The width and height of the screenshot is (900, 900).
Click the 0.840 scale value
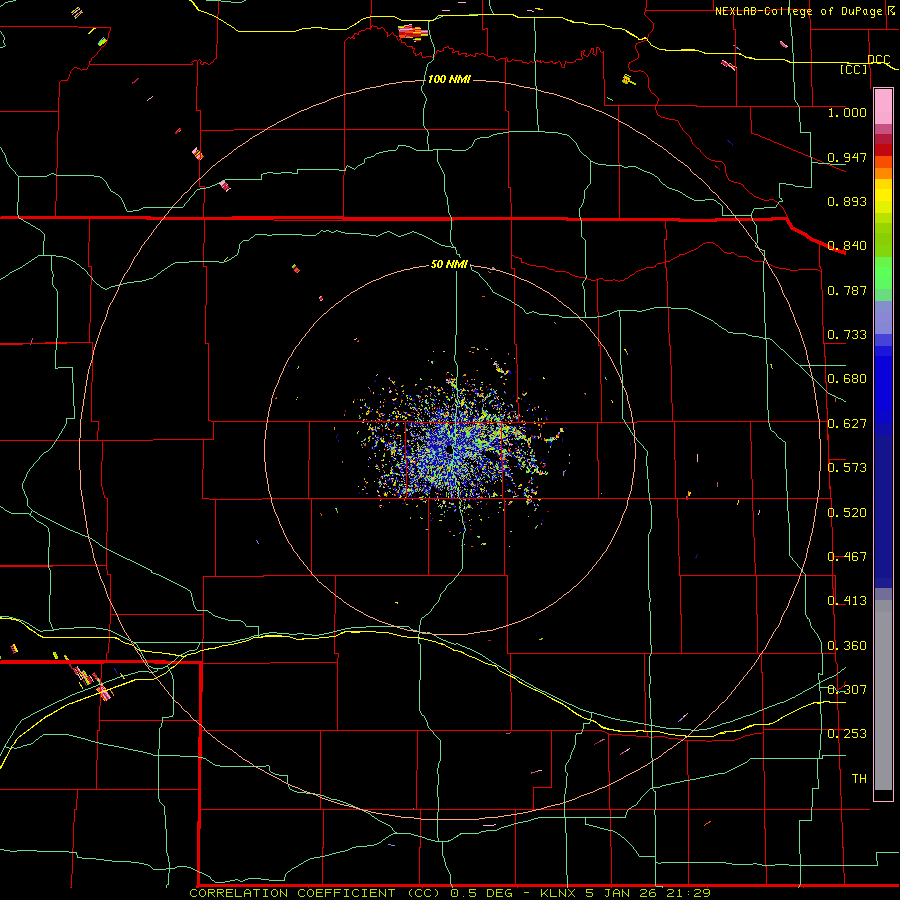click(x=847, y=246)
